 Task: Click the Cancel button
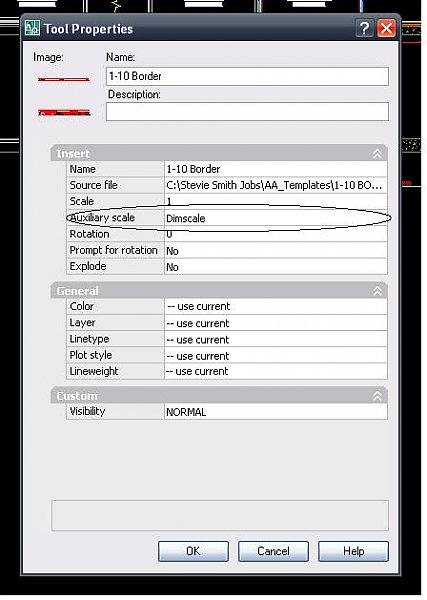[273, 551]
